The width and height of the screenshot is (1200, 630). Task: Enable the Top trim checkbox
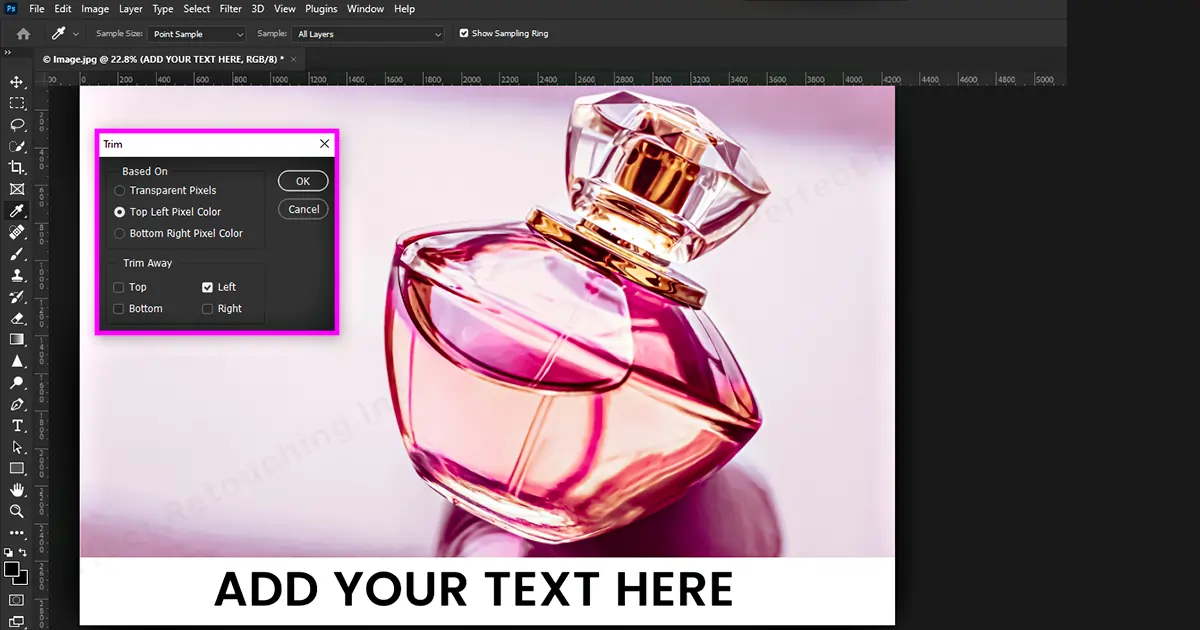pos(119,288)
